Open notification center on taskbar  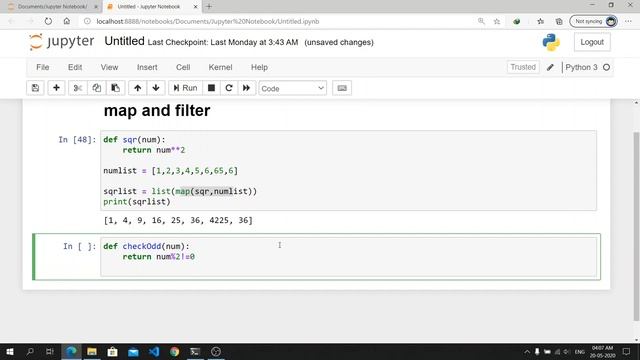click(x=627, y=351)
